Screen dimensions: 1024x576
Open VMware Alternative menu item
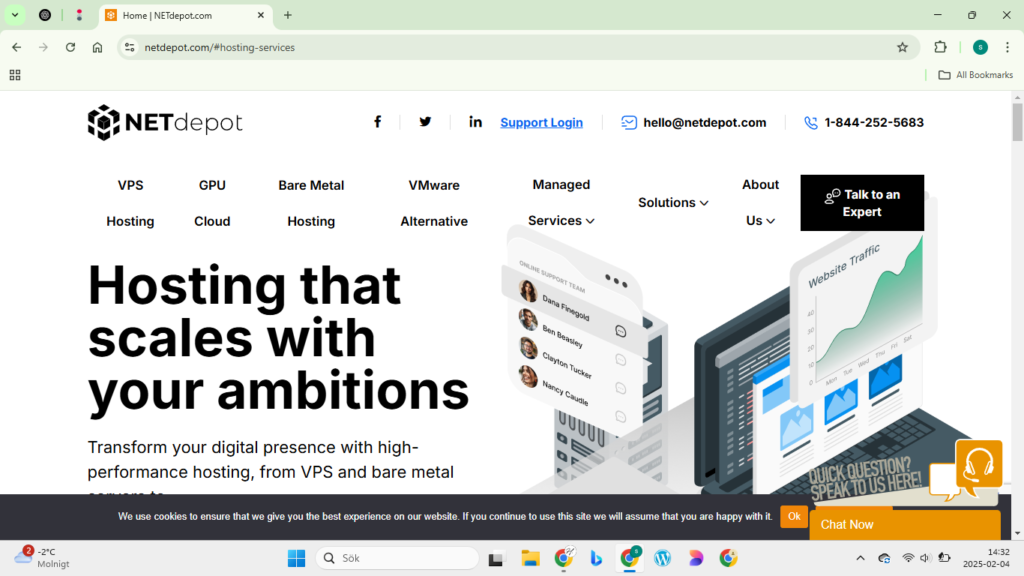[x=434, y=203]
